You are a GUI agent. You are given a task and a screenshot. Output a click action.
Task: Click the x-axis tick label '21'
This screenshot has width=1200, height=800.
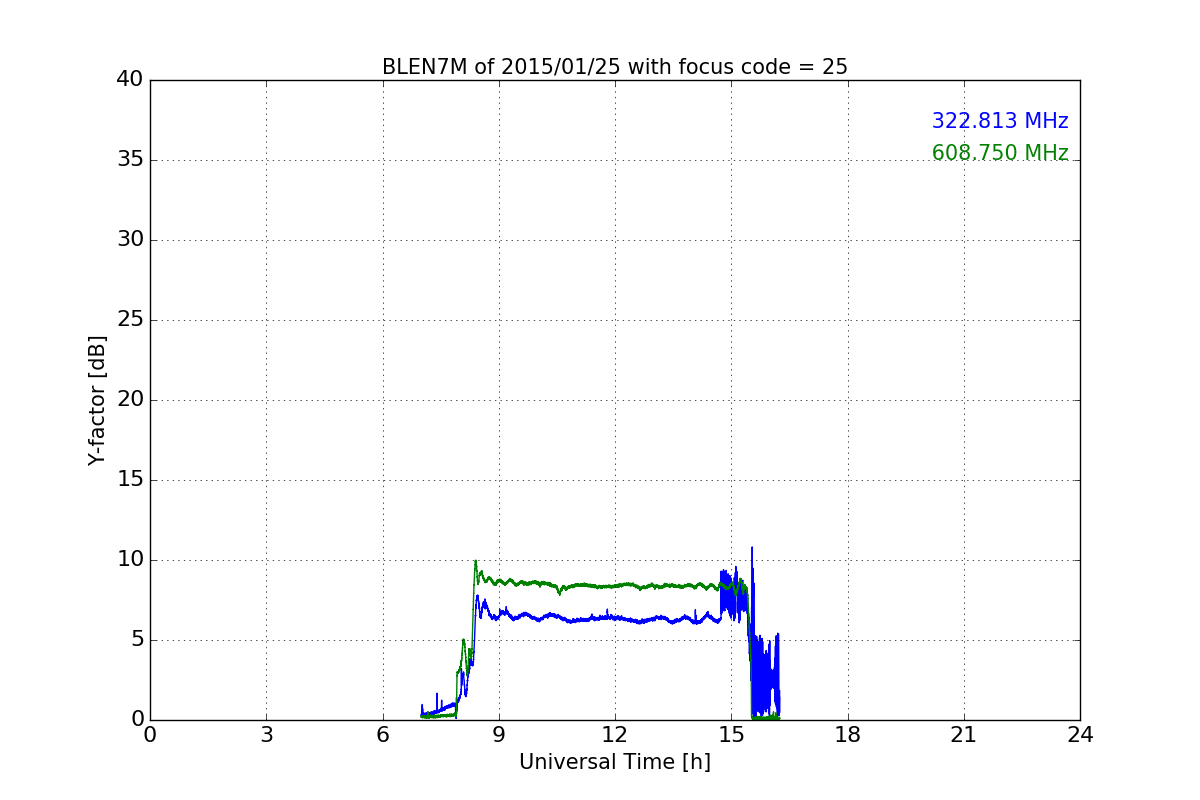click(964, 734)
